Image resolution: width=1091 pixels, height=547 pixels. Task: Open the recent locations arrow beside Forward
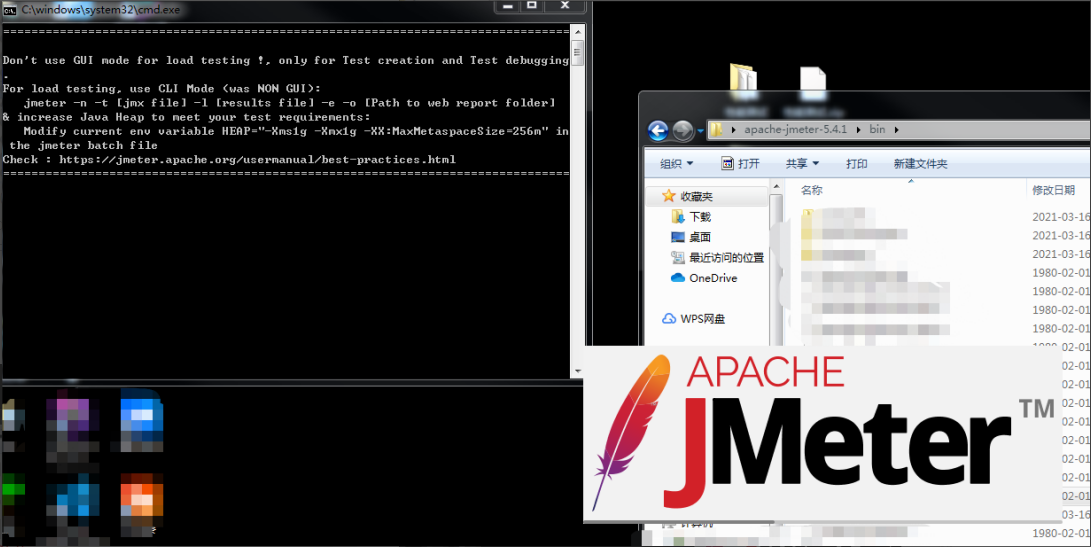pyautogui.click(x=699, y=131)
